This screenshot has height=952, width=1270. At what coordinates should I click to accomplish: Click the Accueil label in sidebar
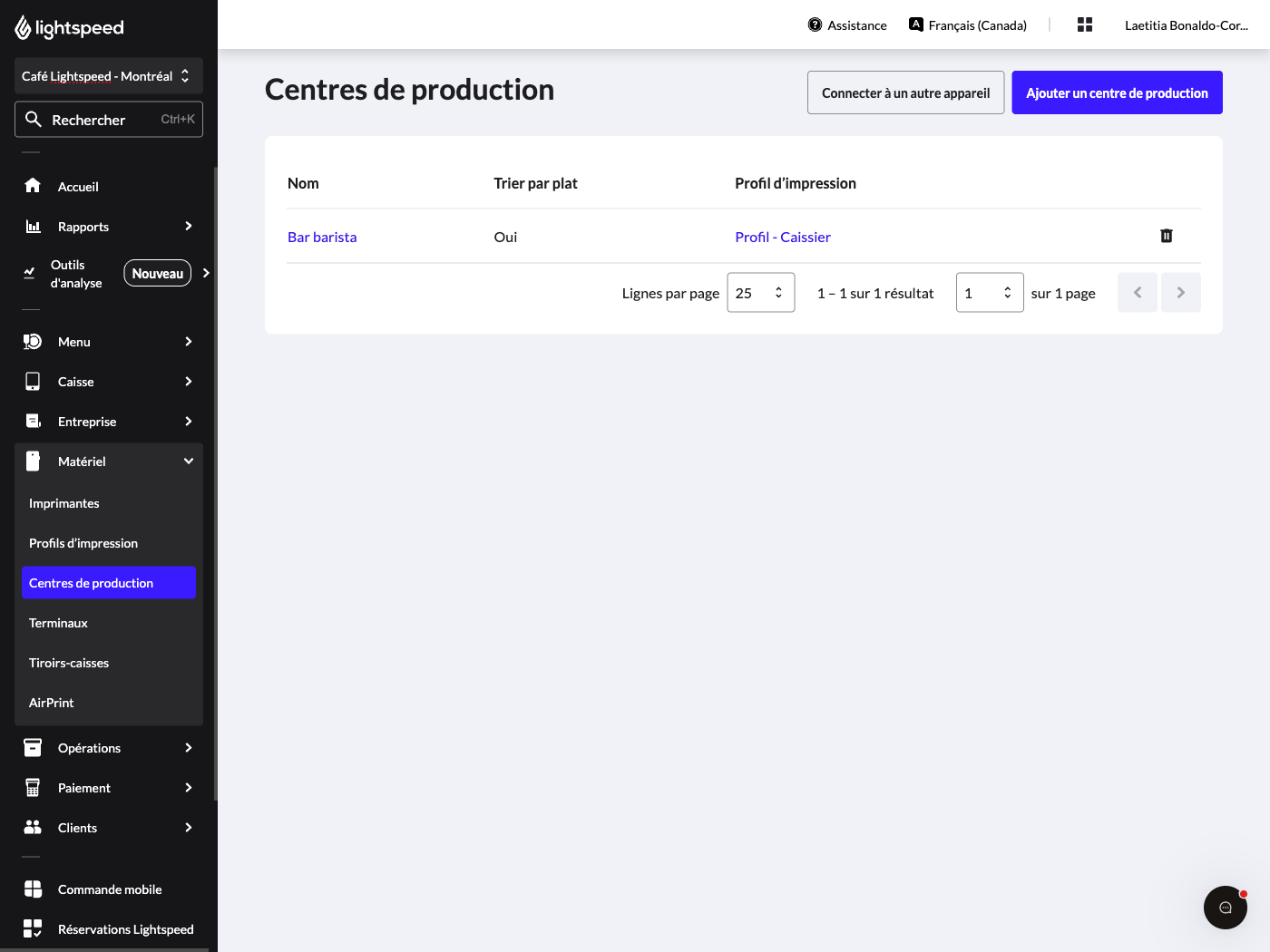[78, 187]
